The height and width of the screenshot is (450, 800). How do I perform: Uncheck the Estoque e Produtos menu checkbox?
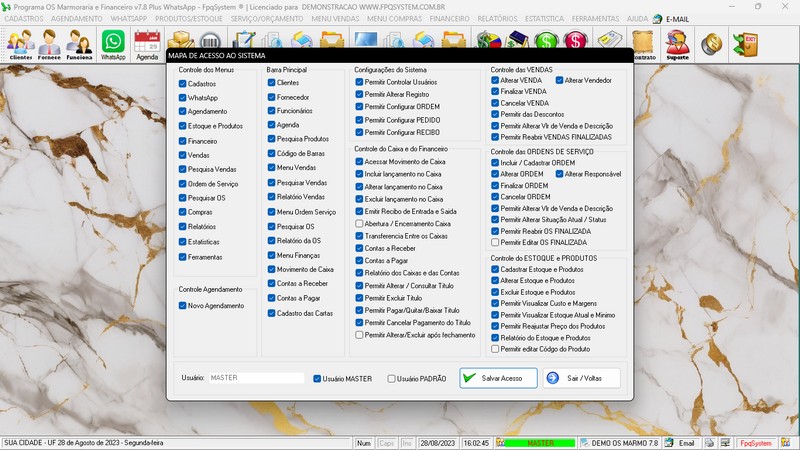(183, 126)
